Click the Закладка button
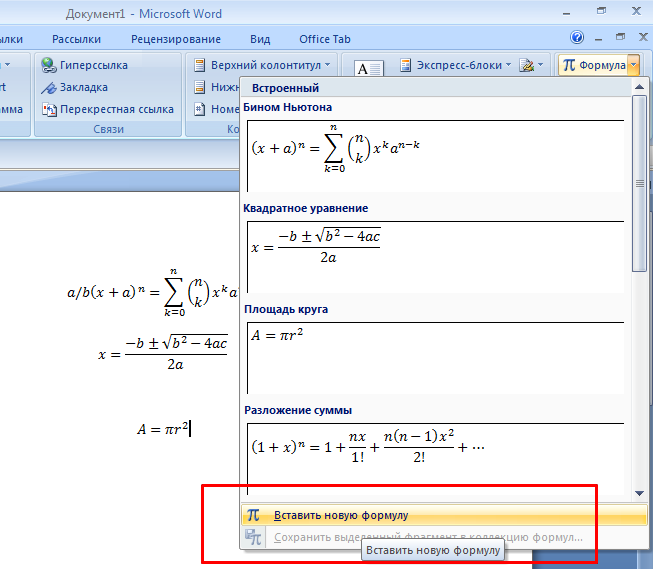This screenshot has width=653, height=569. pos(75,87)
